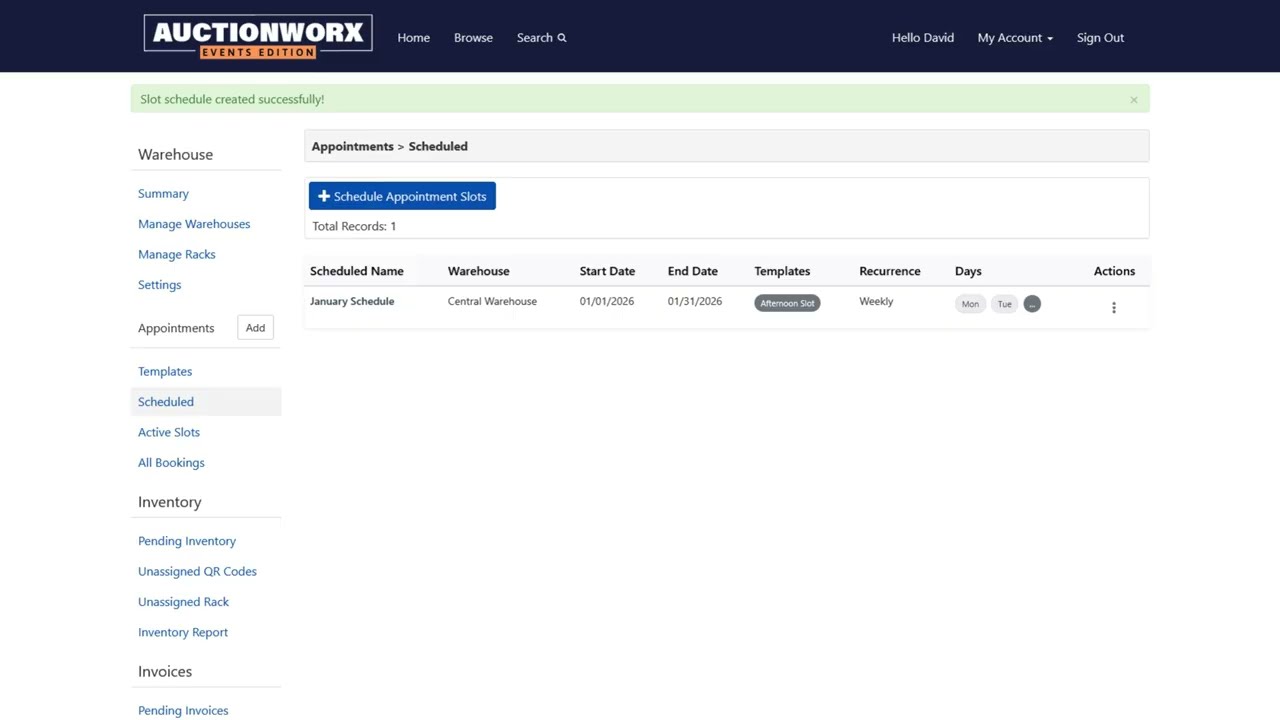Open All Bookings in the sidebar
The image size is (1280, 720).
(171, 463)
